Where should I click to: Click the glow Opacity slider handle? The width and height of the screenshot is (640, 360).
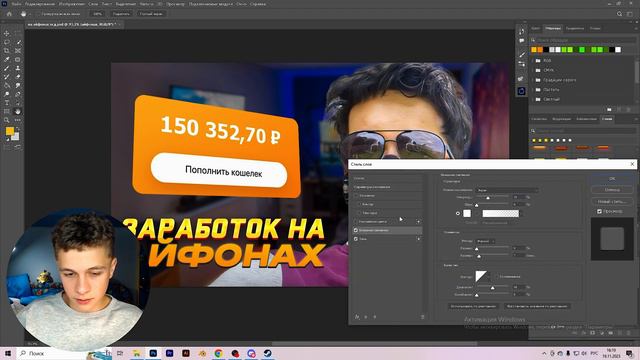[488, 198]
